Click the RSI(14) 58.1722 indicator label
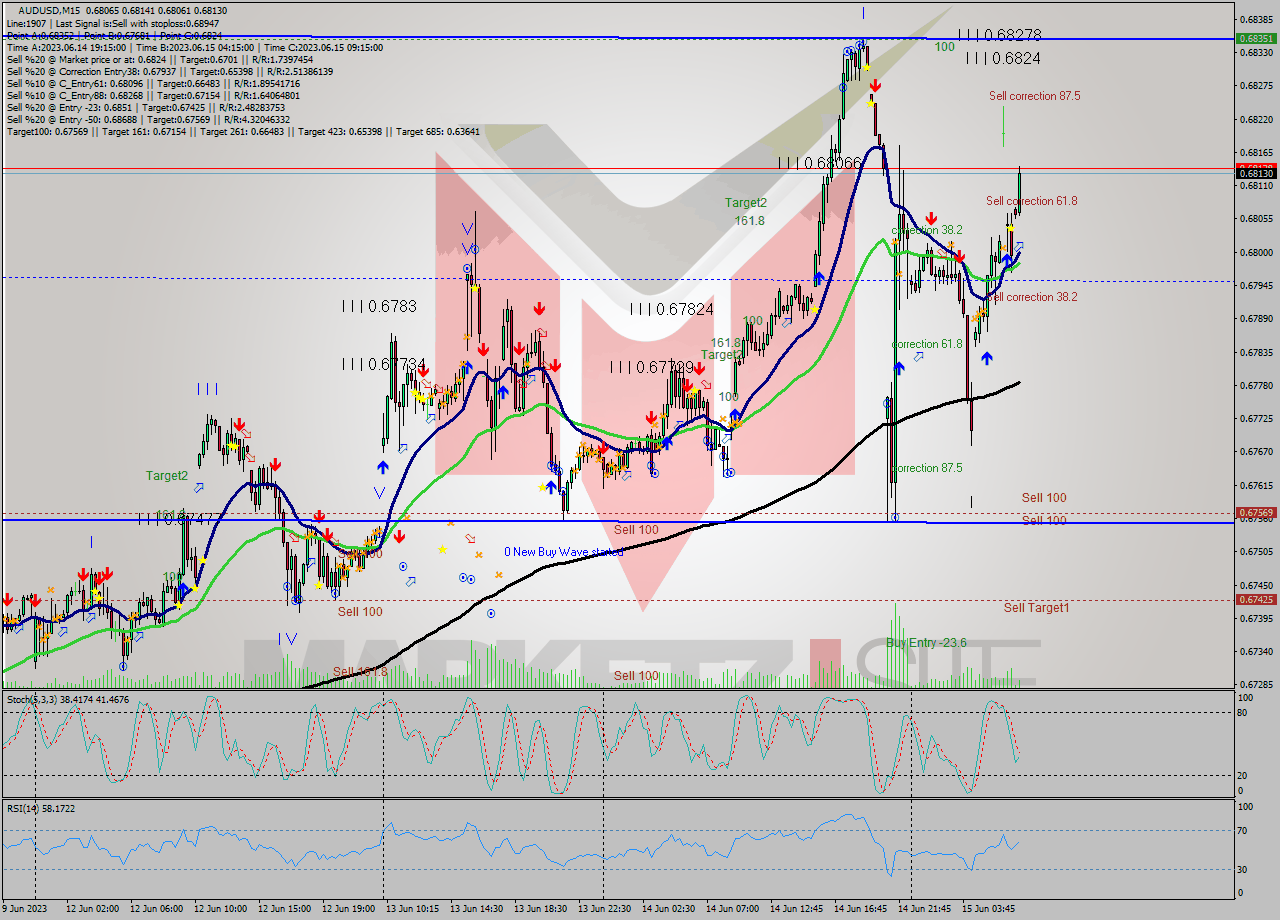Image resolution: width=1280 pixels, height=920 pixels. click(x=41, y=808)
